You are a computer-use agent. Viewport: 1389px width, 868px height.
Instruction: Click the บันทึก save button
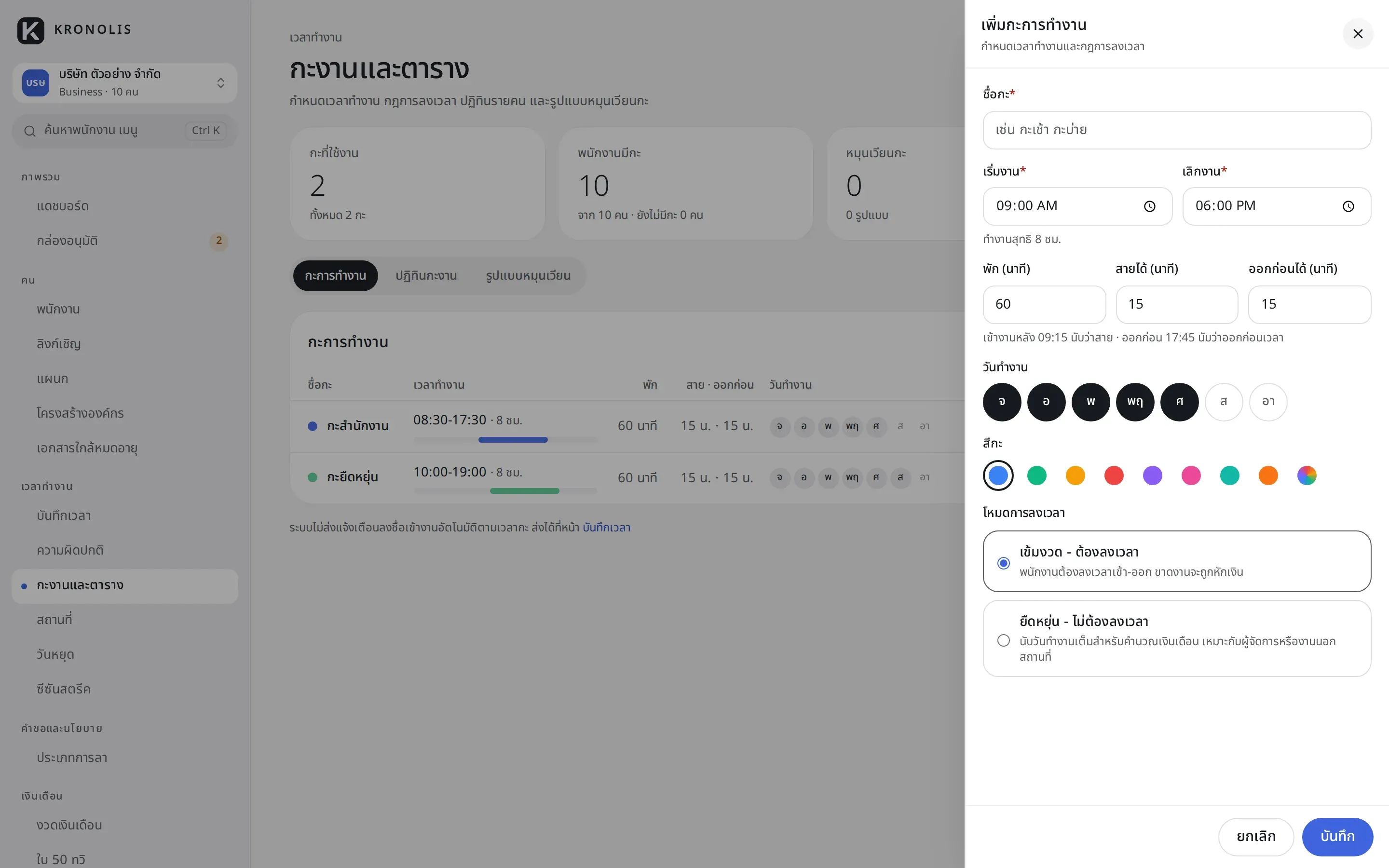(1337, 837)
